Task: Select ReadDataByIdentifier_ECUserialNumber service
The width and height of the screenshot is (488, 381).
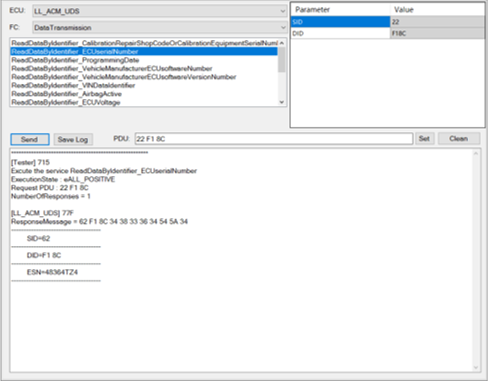Action: point(144,51)
